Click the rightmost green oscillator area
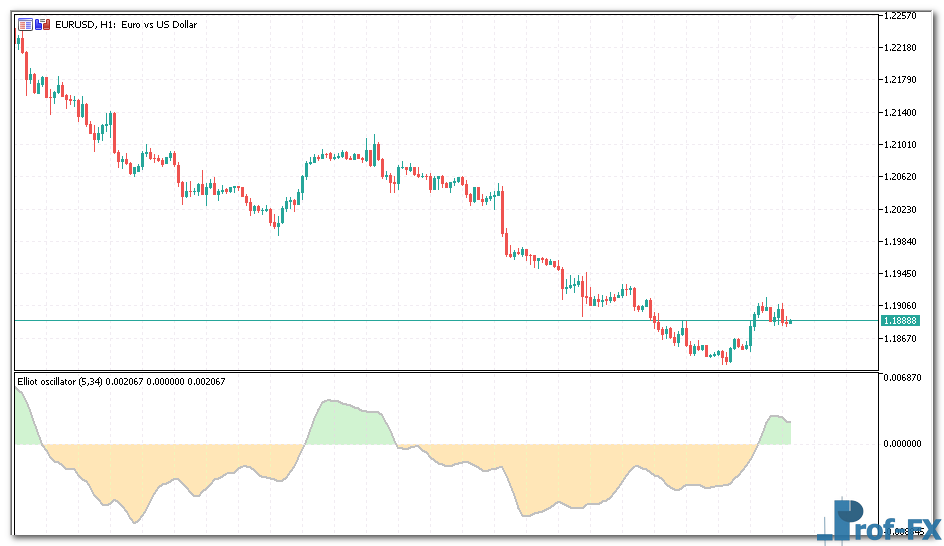 (775, 432)
